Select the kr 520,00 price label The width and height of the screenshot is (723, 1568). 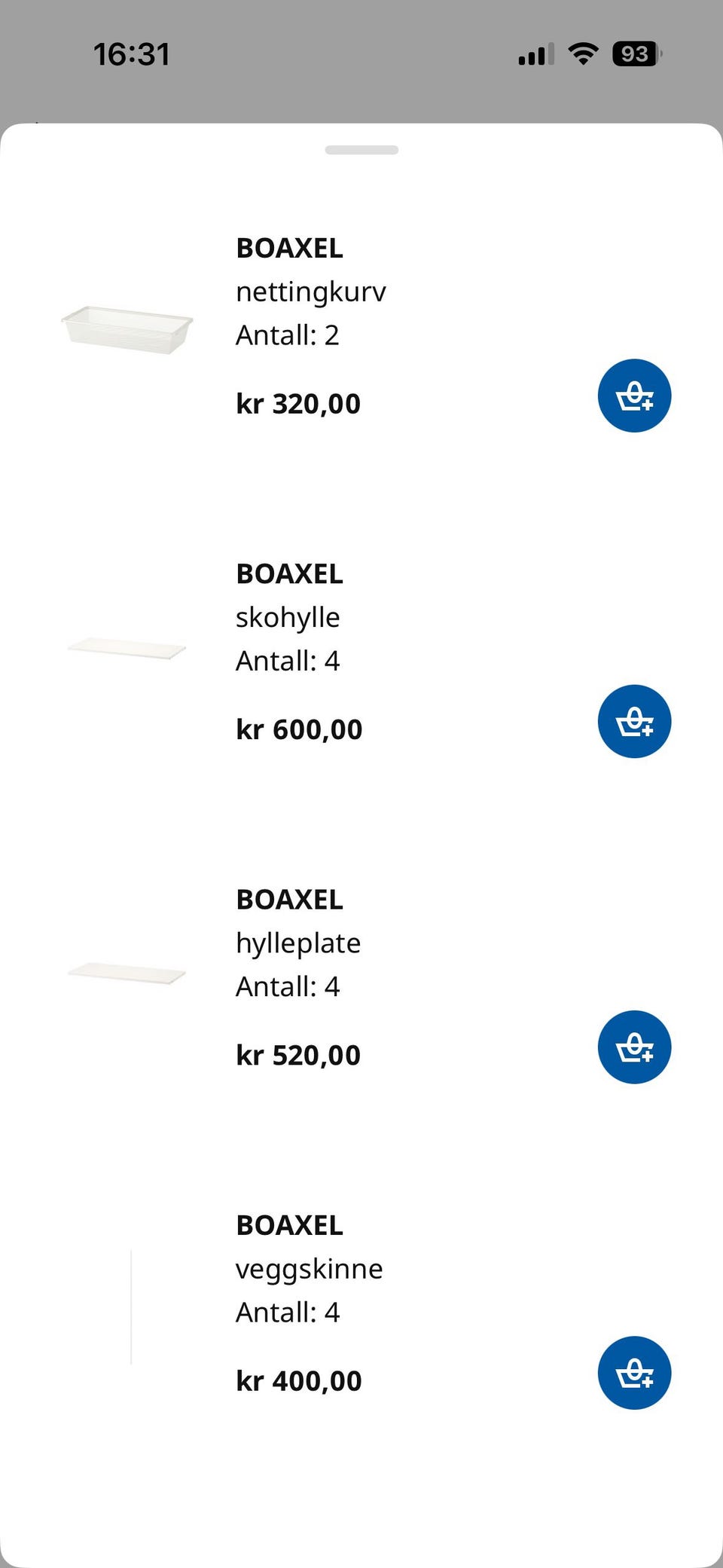[298, 1055]
